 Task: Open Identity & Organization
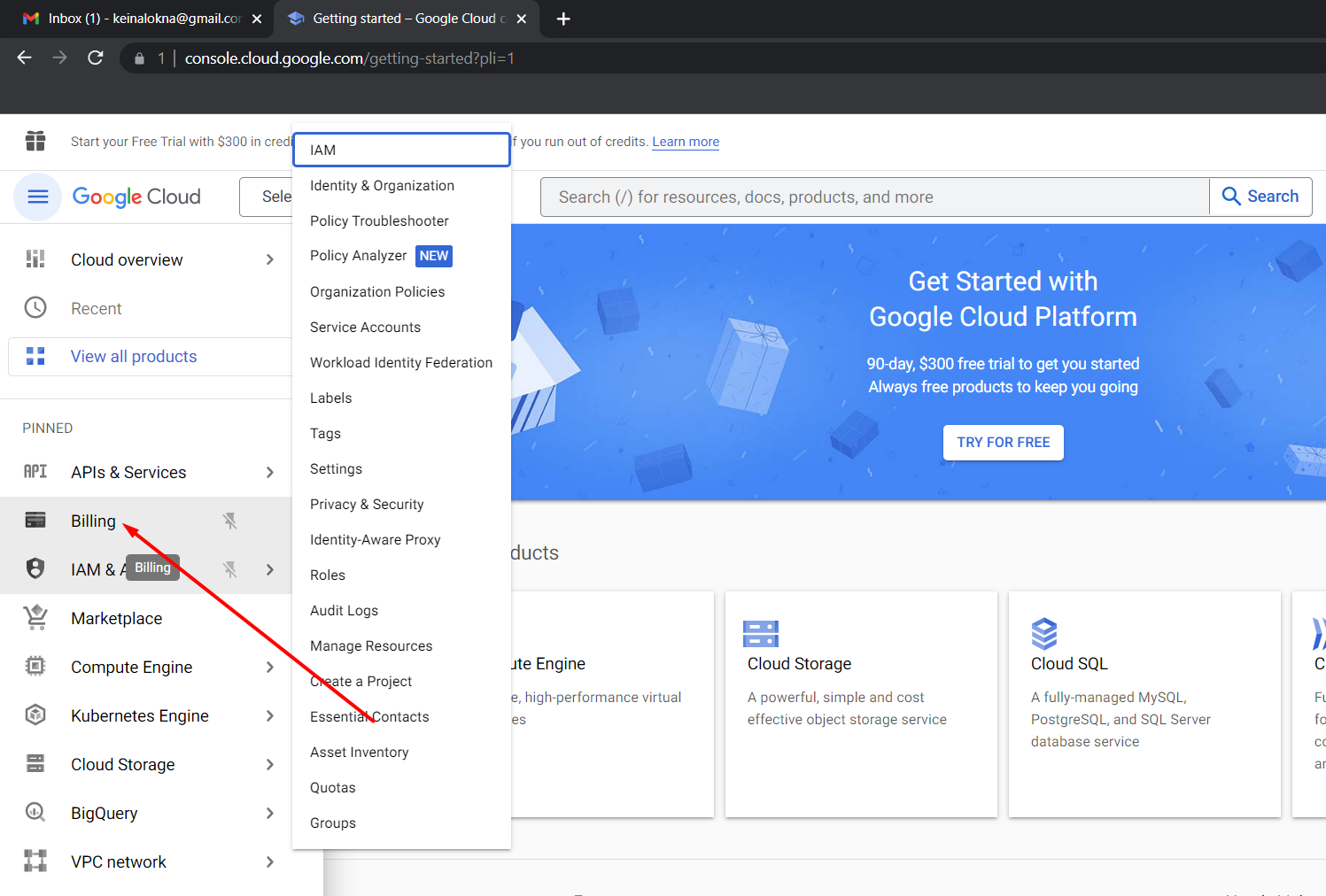point(401,185)
